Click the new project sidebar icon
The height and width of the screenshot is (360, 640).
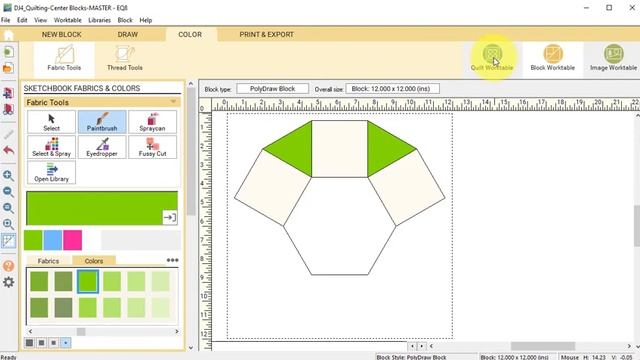[x=9, y=52]
